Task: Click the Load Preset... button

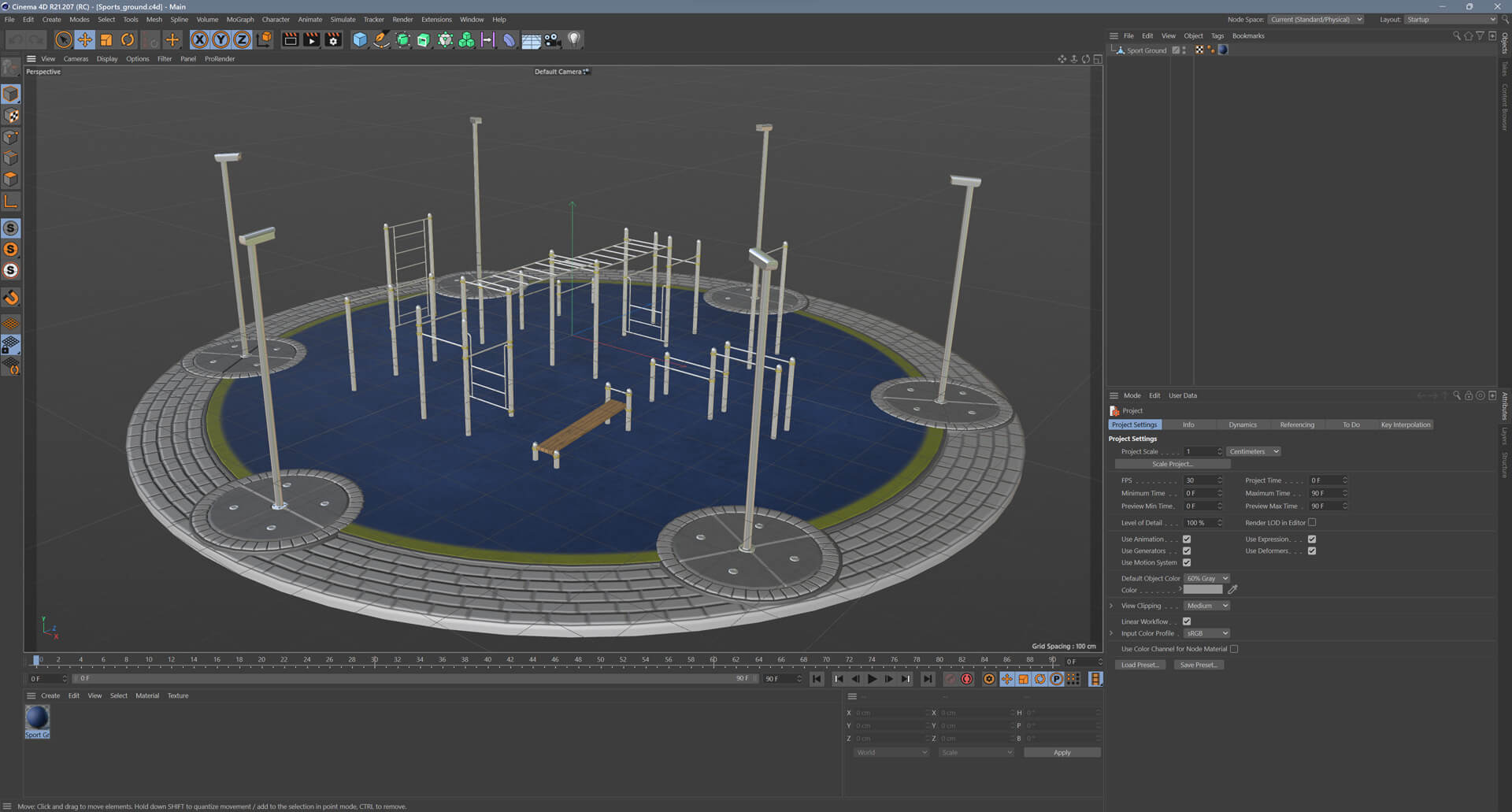Action: pos(1140,665)
